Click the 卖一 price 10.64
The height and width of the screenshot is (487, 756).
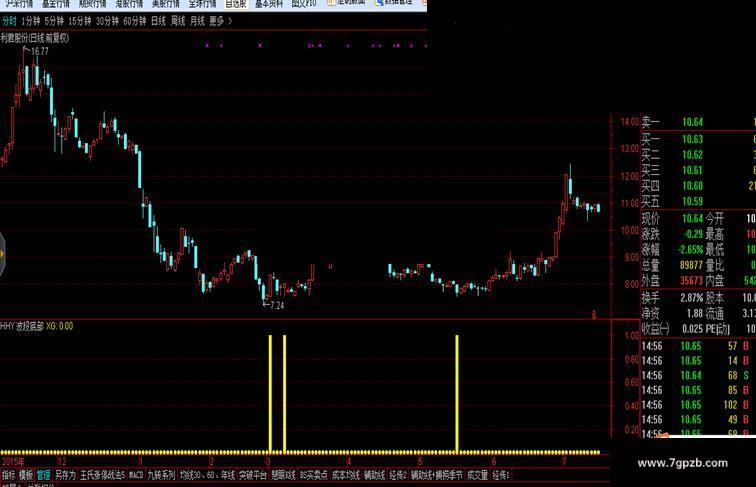coord(692,122)
